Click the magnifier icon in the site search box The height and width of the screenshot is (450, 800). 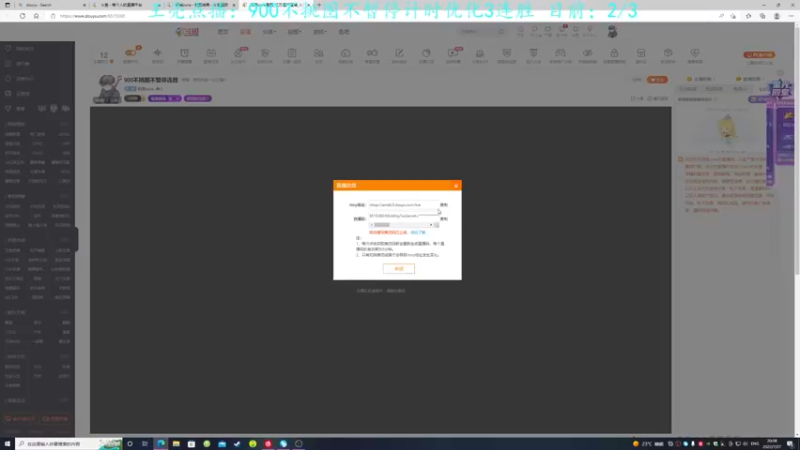click(501, 32)
